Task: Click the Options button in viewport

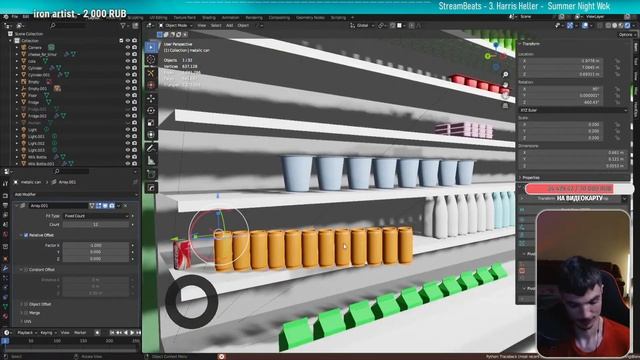Action: (x=627, y=35)
